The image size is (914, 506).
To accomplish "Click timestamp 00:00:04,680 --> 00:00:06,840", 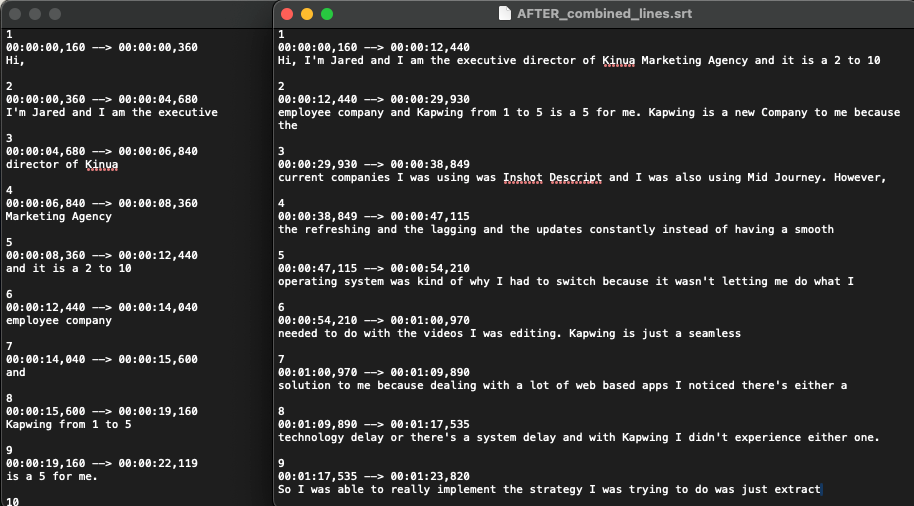I will pyautogui.click(x=102, y=151).
